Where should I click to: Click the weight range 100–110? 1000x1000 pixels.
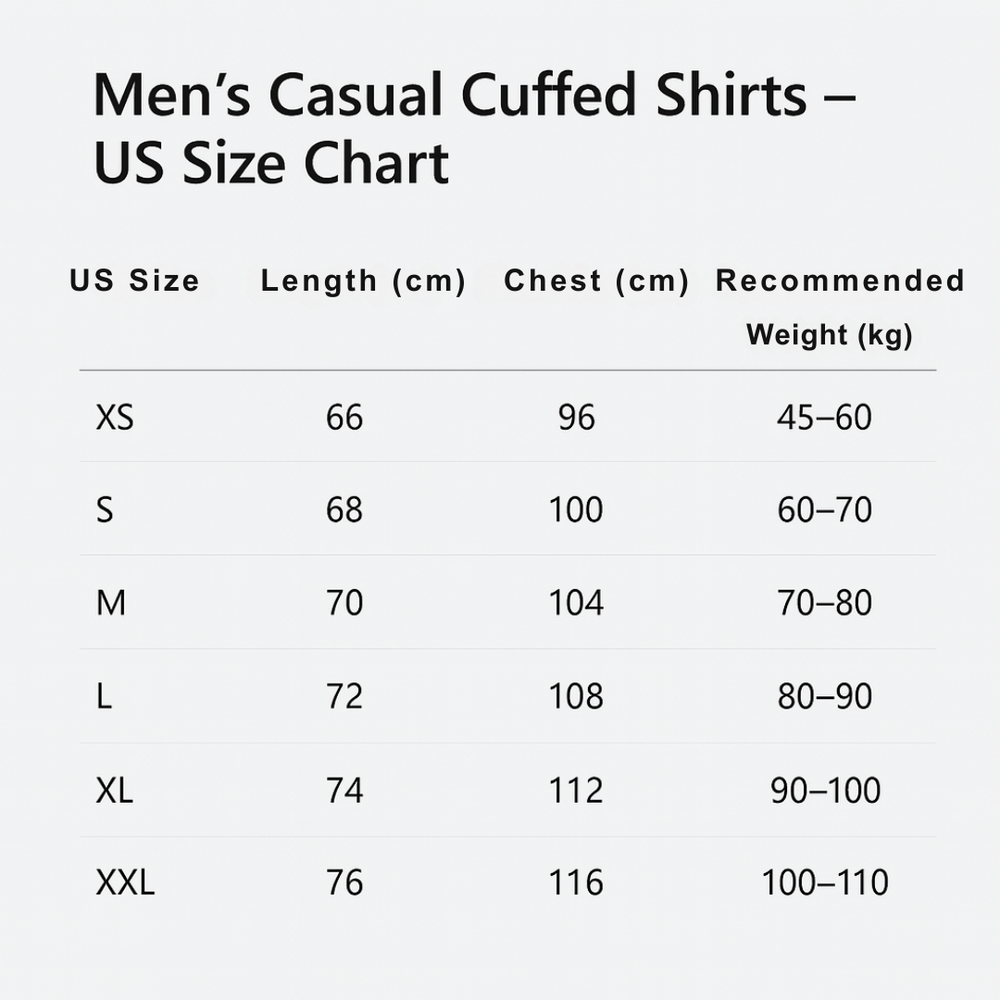coord(825,883)
